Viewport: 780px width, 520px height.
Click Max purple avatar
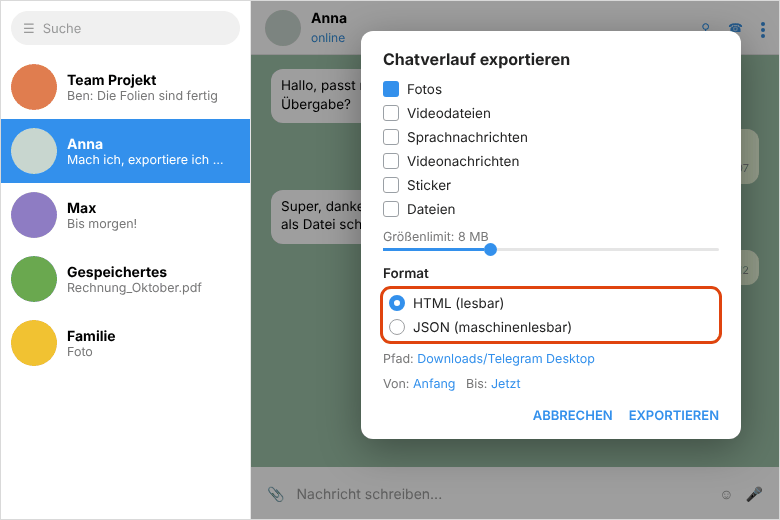click(34, 215)
